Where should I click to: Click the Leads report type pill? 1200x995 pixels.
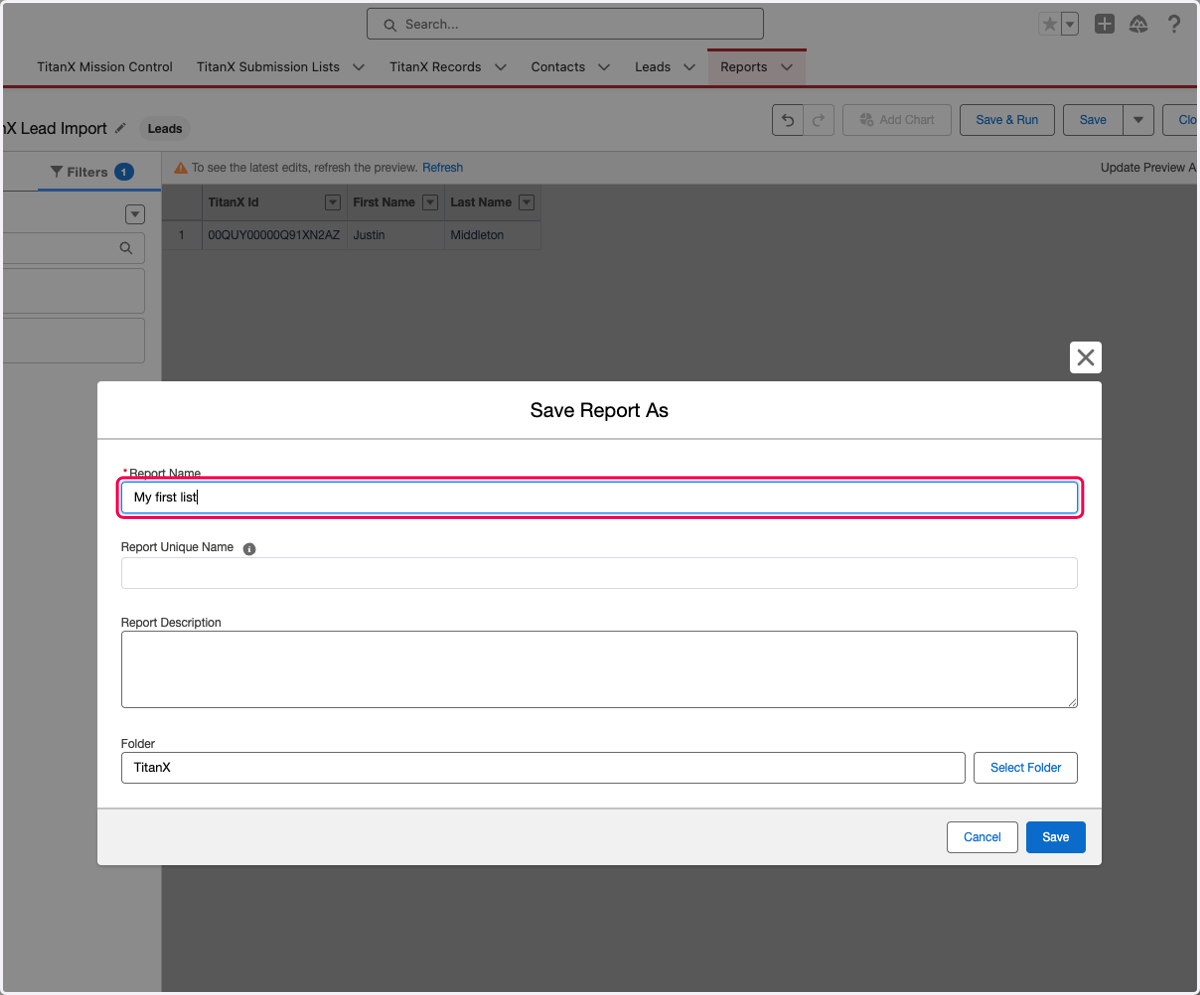point(165,129)
